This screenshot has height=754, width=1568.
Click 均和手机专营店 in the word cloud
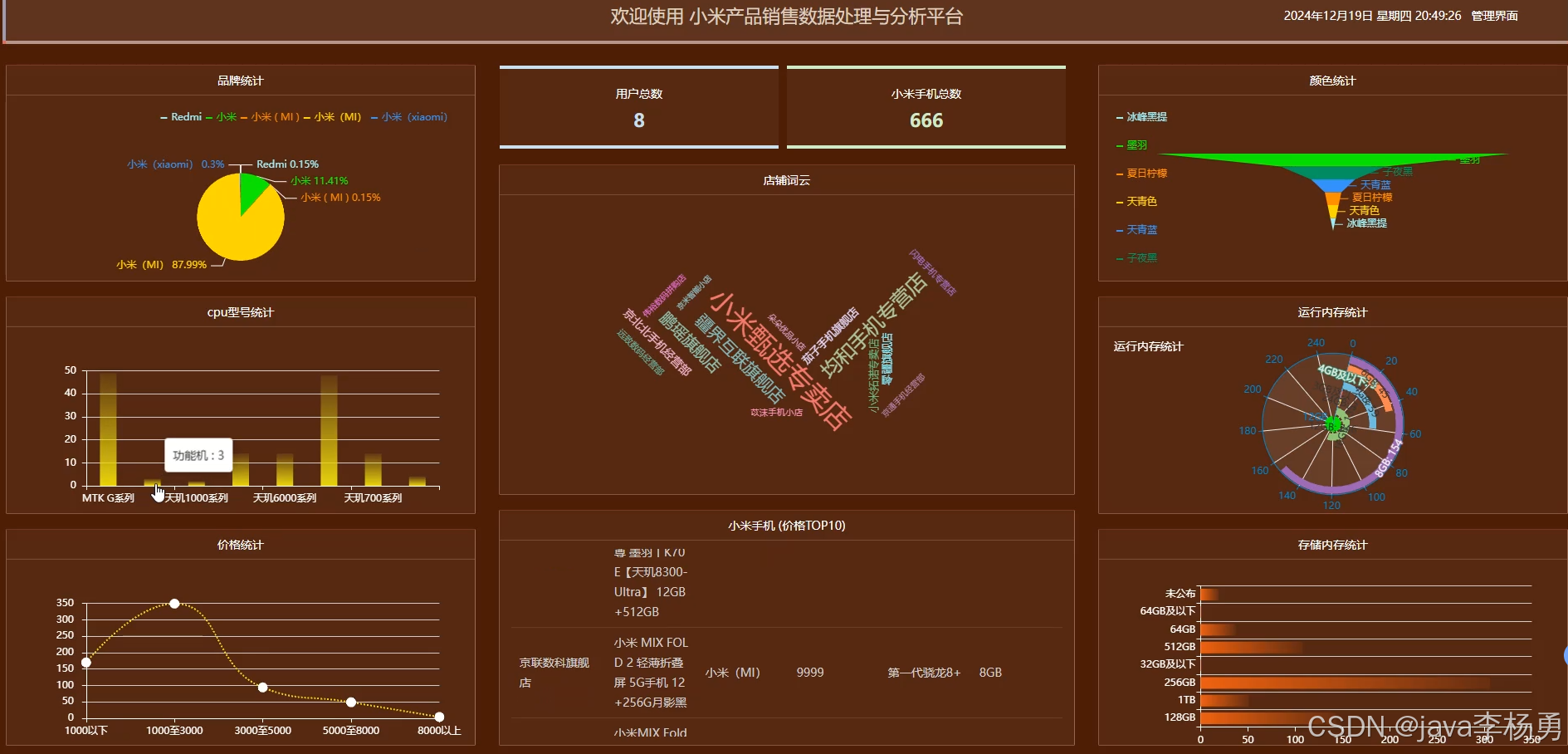873,324
